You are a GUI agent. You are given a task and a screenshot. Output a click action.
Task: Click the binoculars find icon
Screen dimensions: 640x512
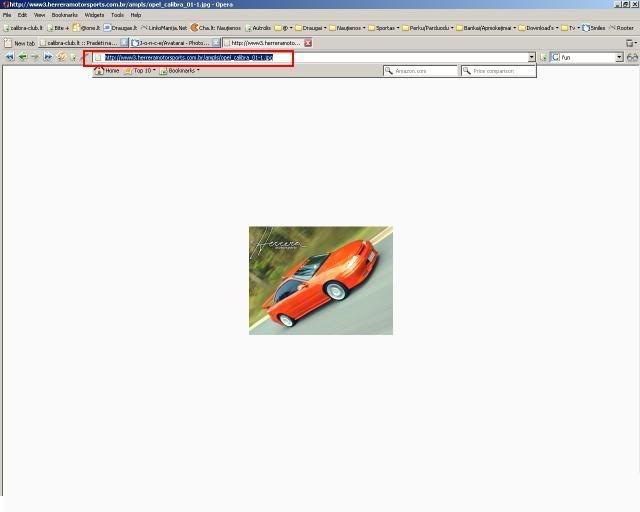[x=632, y=58]
